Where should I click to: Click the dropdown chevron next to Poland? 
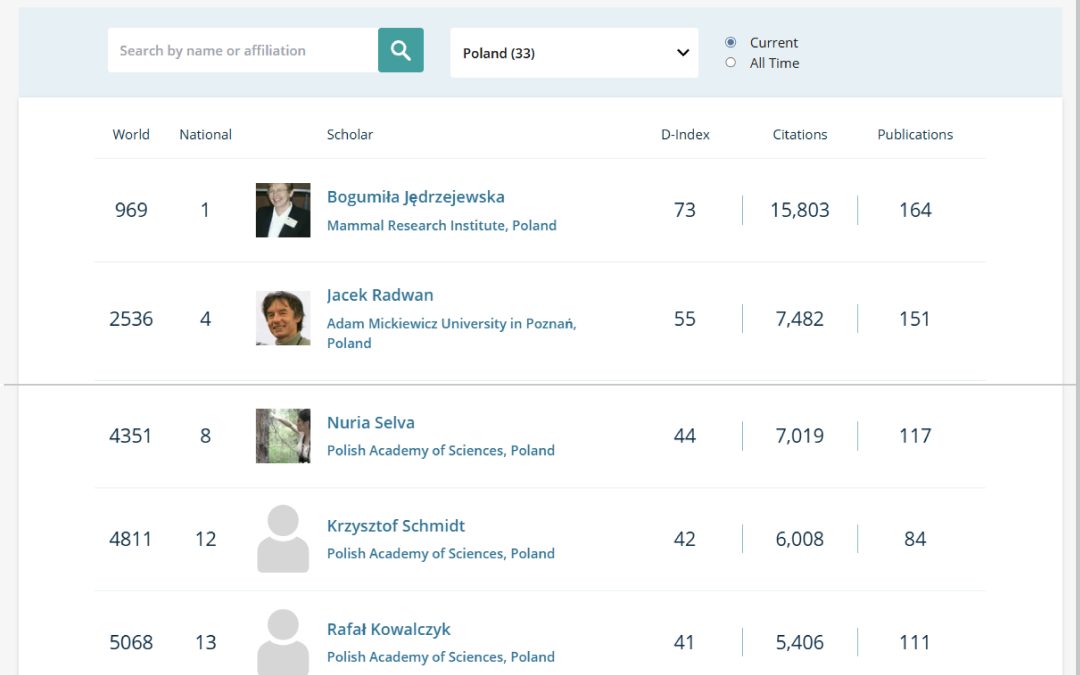682,52
